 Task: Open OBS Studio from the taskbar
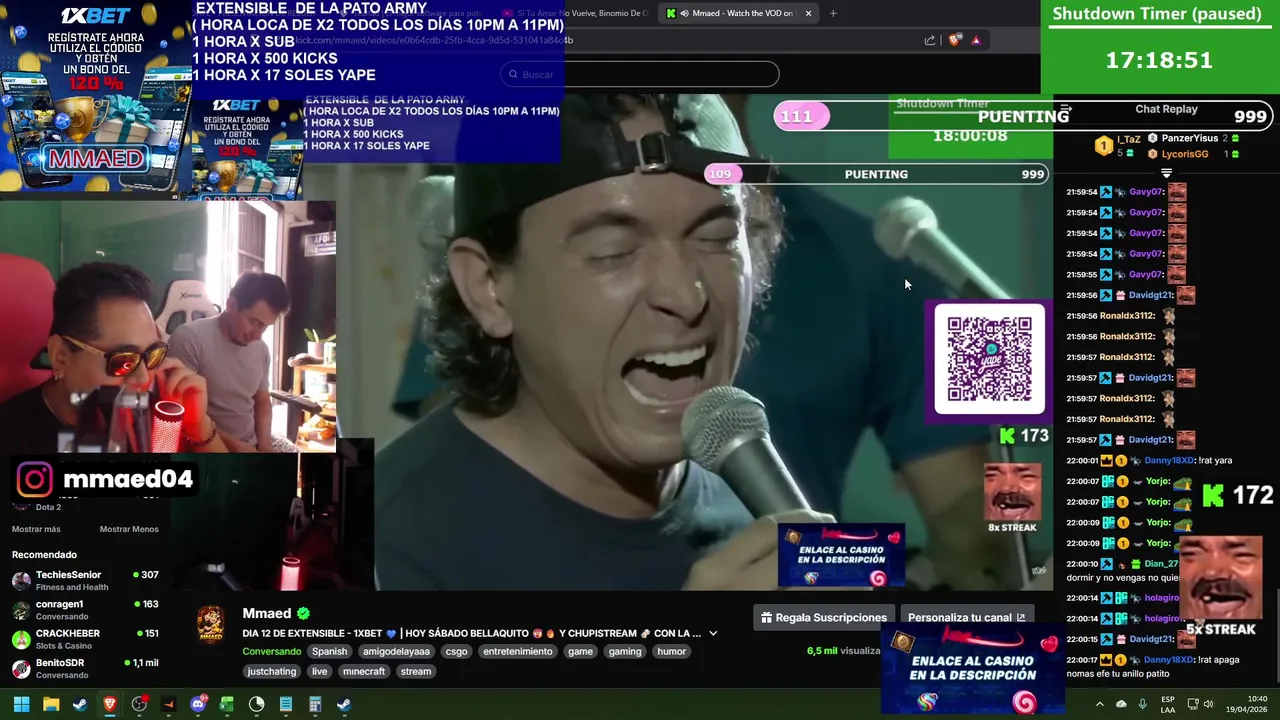[139, 704]
